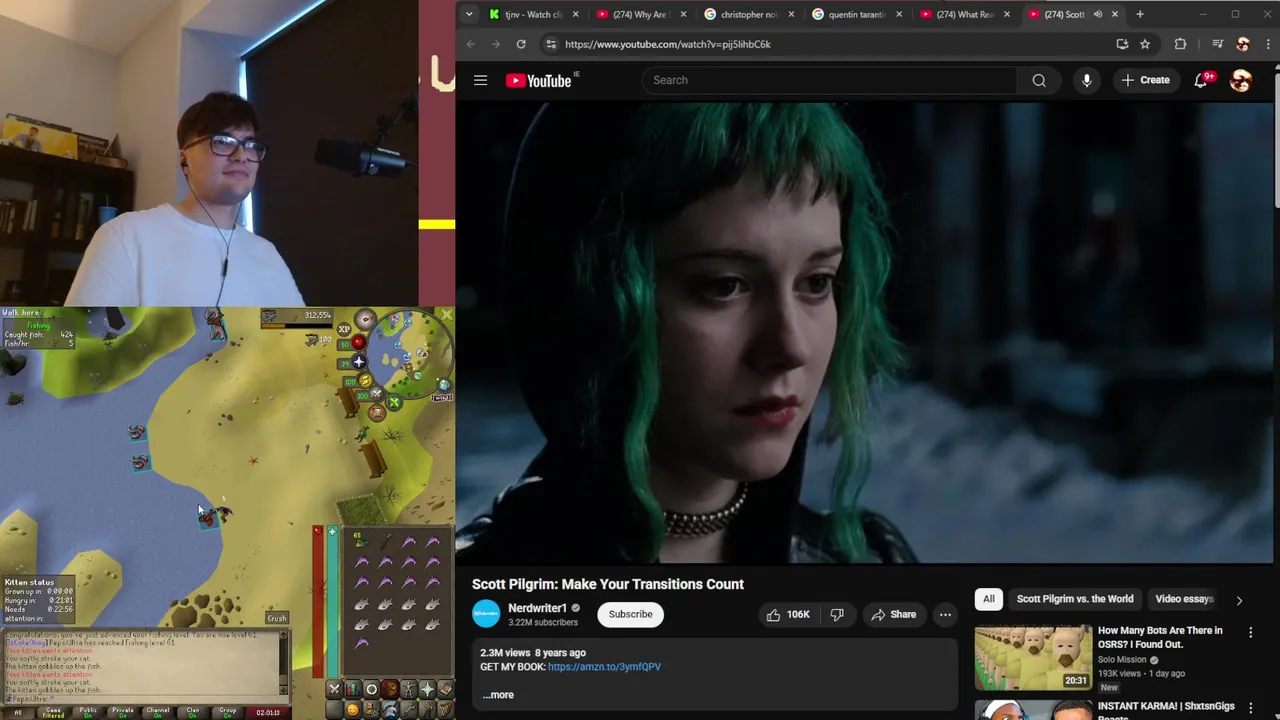Switch to the tjnv Kick tab
The height and width of the screenshot is (720, 1280).
tap(535, 14)
